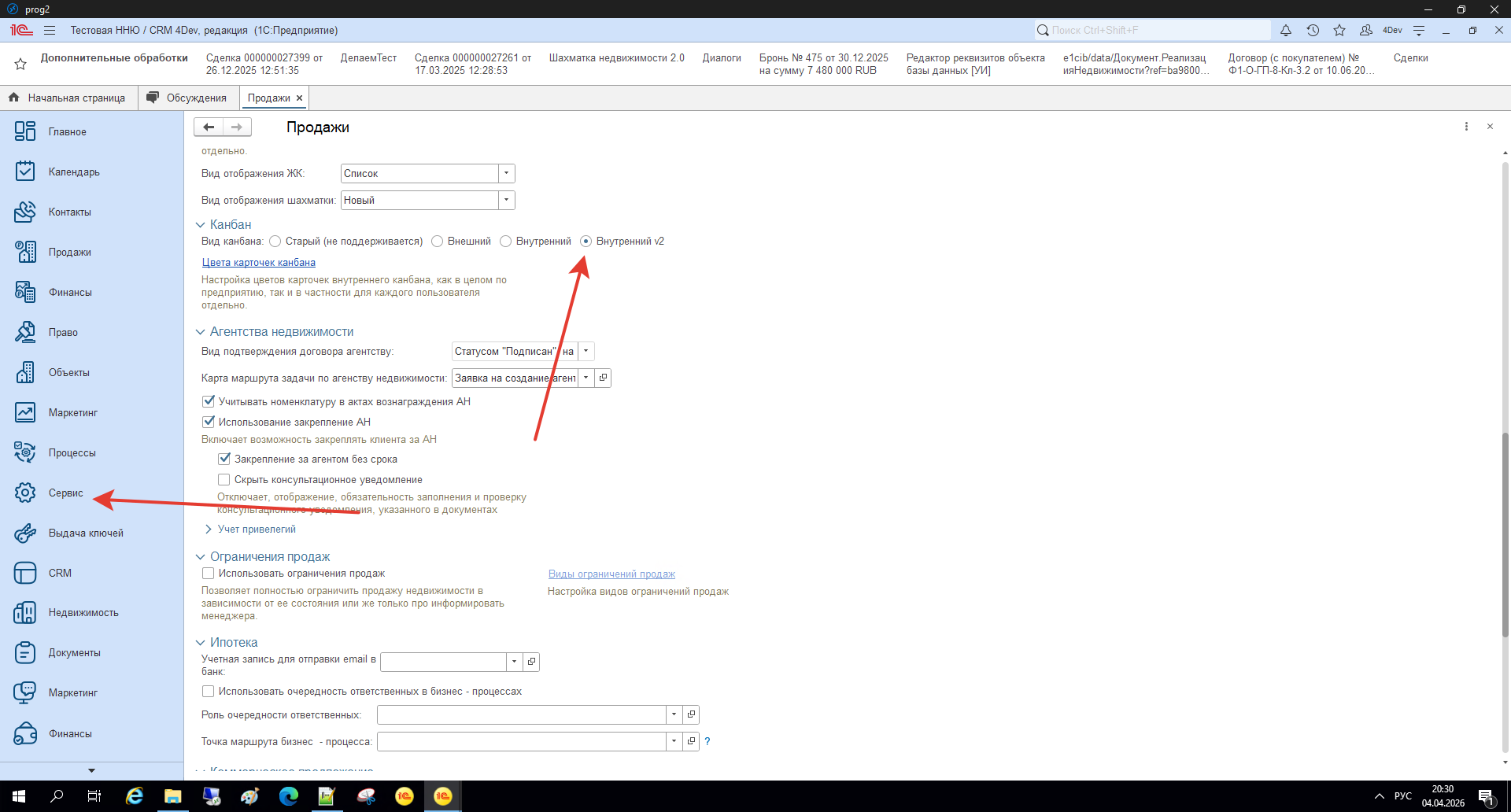Open the Процессы sidebar icon
The height and width of the screenshot is (812, 1511).
click(25, 452)
